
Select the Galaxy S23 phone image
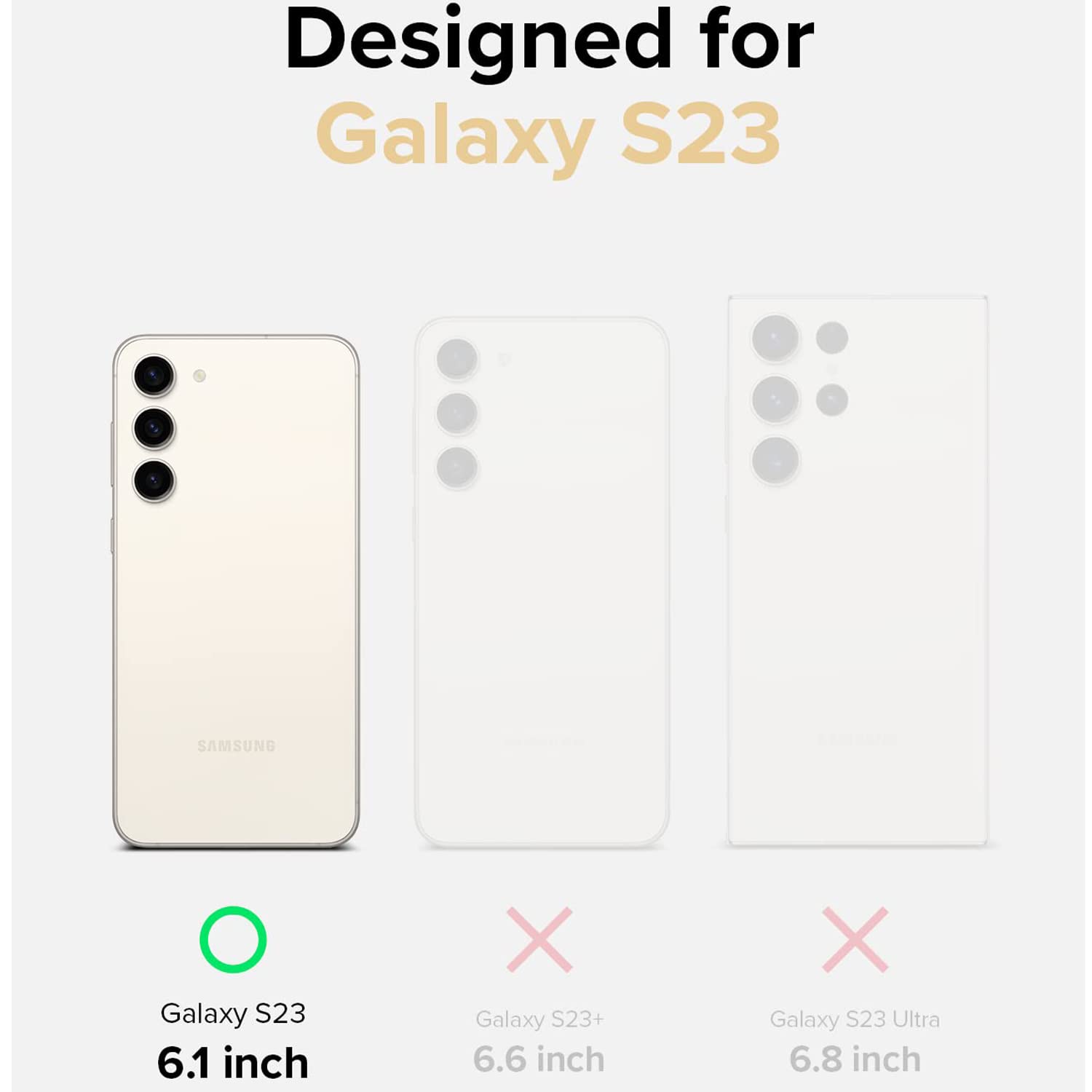[236, 592]
